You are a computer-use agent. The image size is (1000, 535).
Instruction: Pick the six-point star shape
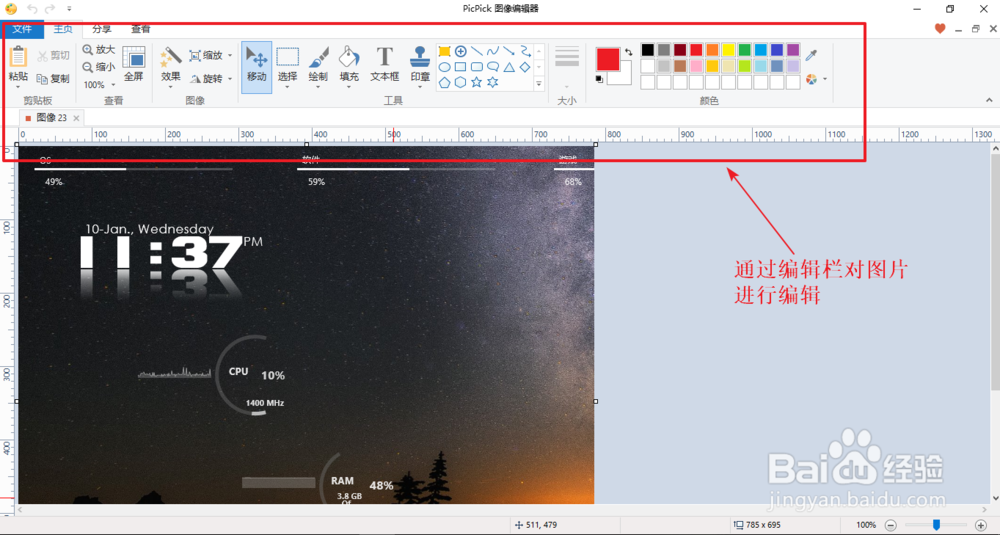click(492, 82)
